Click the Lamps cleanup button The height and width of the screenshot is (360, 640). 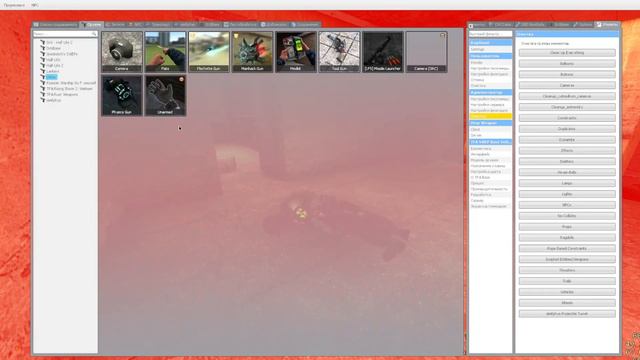click(x=567, y=183)
